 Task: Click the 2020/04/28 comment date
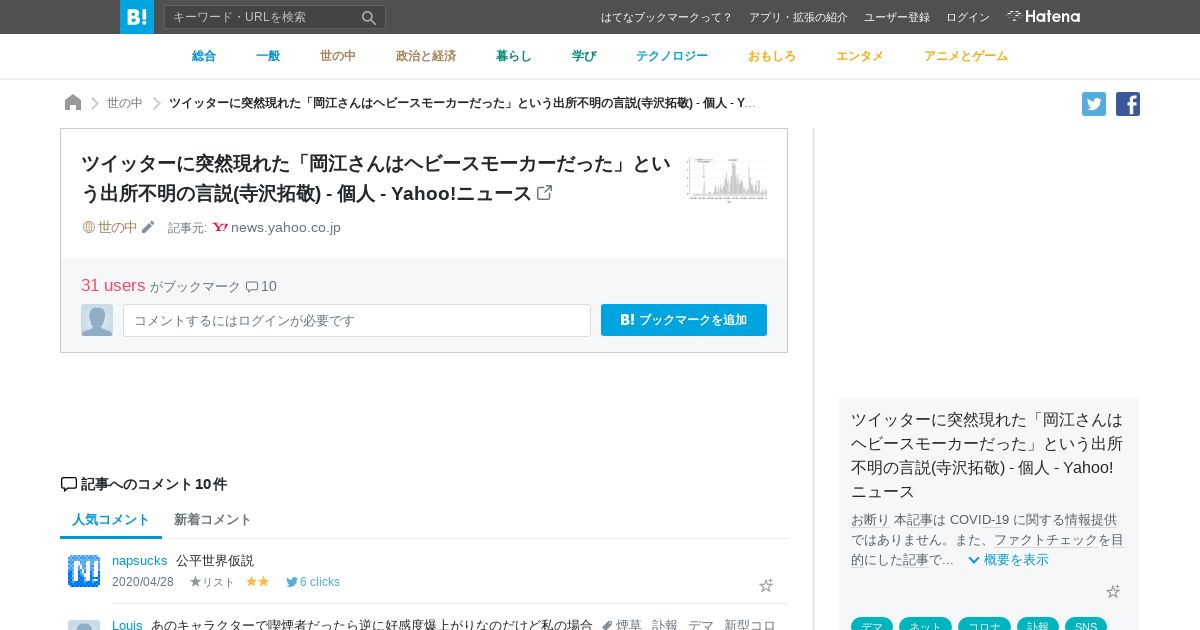143,582
